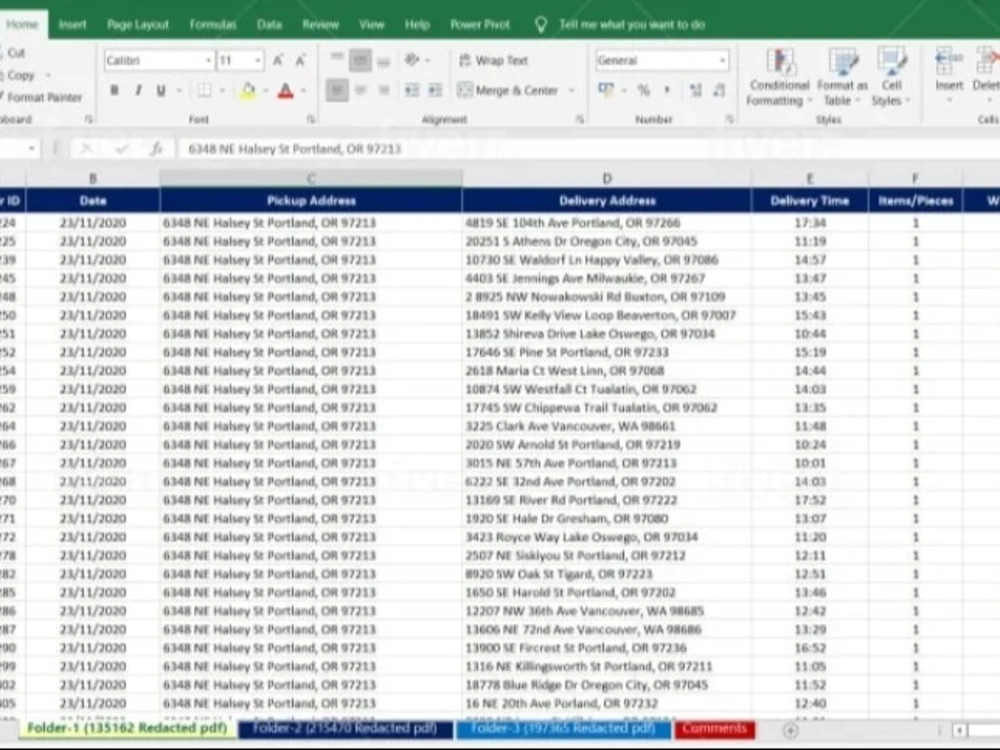1000x750 pixels.
Task: Click the Format Painter button
Action: click(42, 98)
